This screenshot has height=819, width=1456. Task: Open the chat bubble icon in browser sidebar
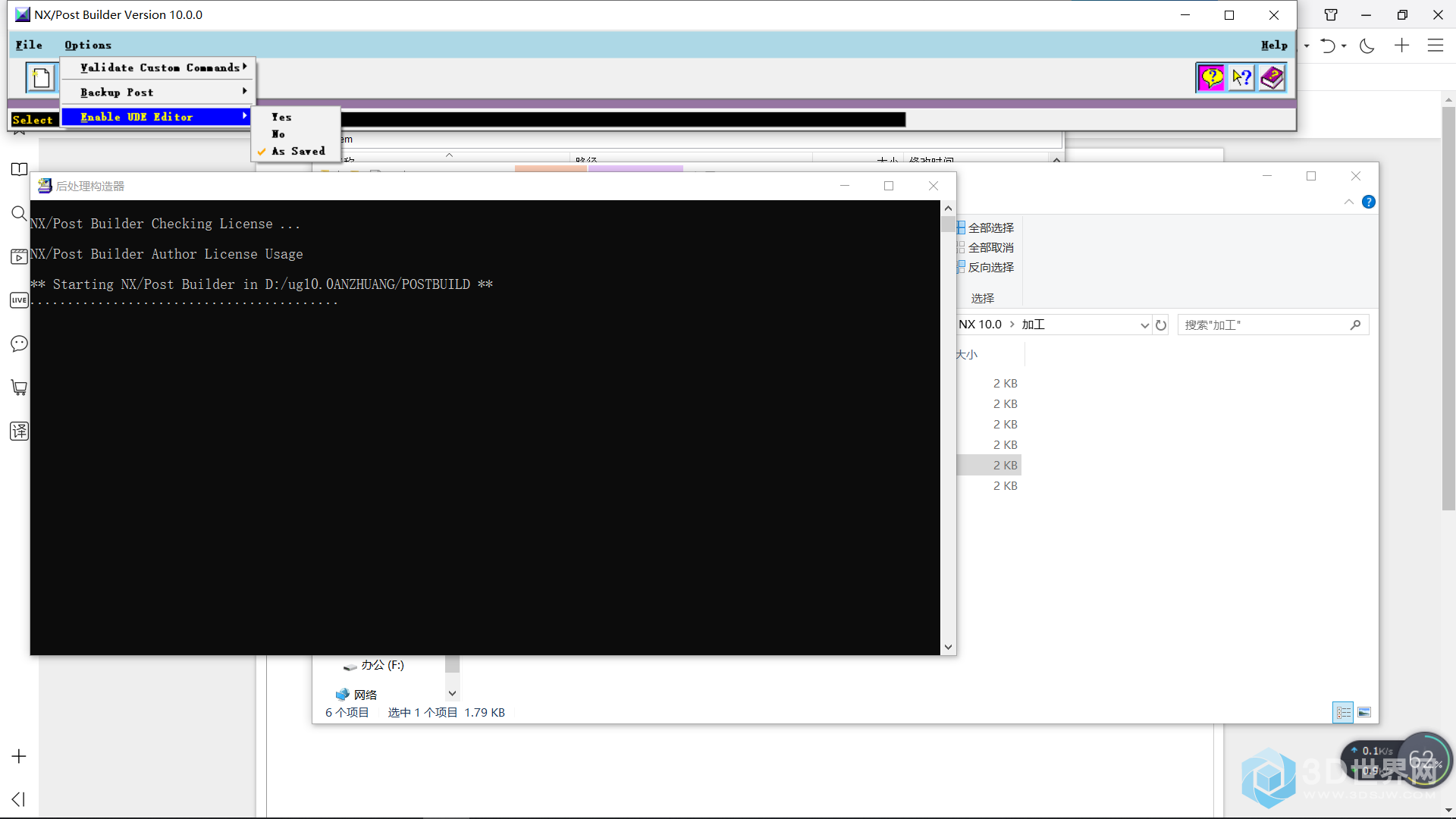pos(20,344)
